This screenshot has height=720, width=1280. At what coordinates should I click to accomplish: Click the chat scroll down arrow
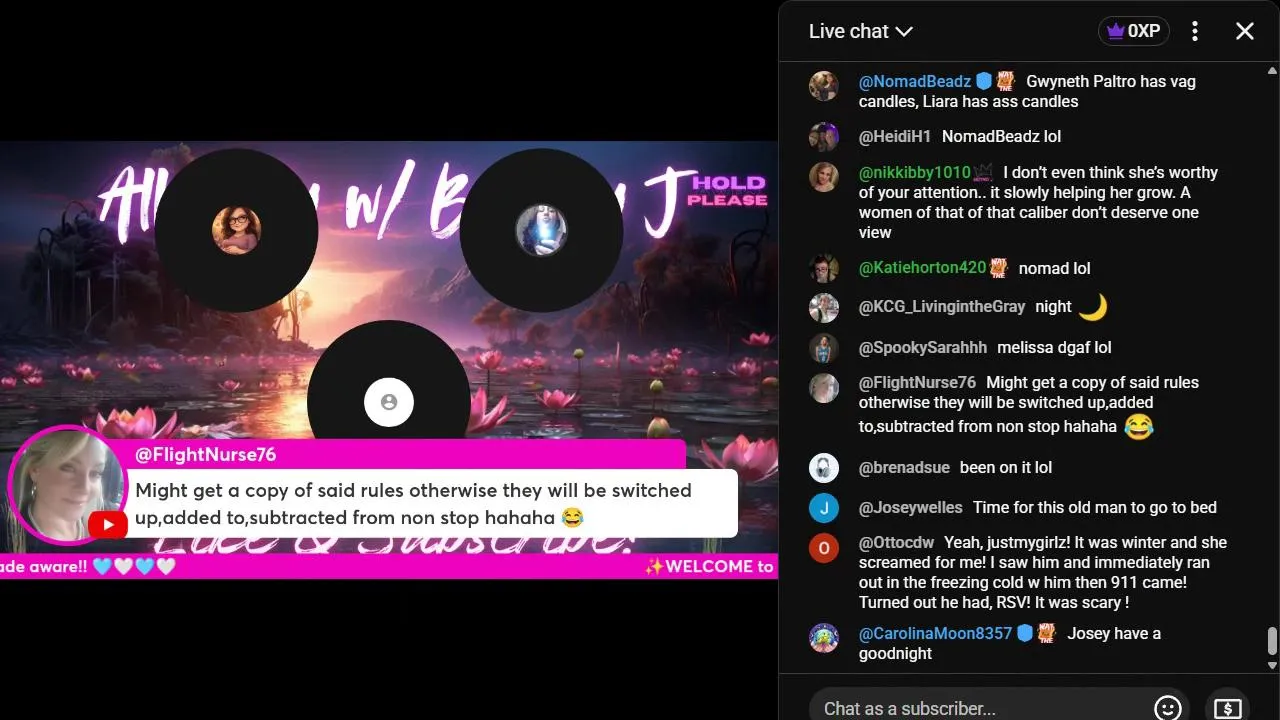(x=1272, y=665)
